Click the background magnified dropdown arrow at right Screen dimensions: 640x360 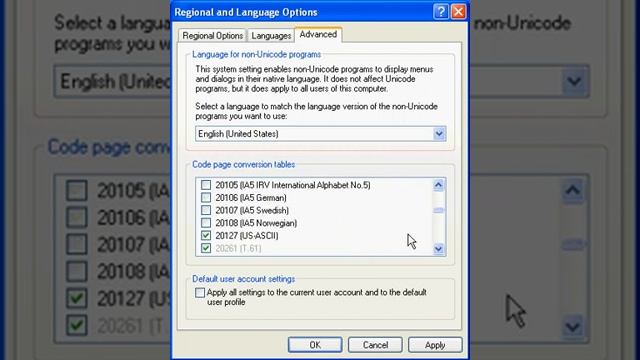coord(574,82)
